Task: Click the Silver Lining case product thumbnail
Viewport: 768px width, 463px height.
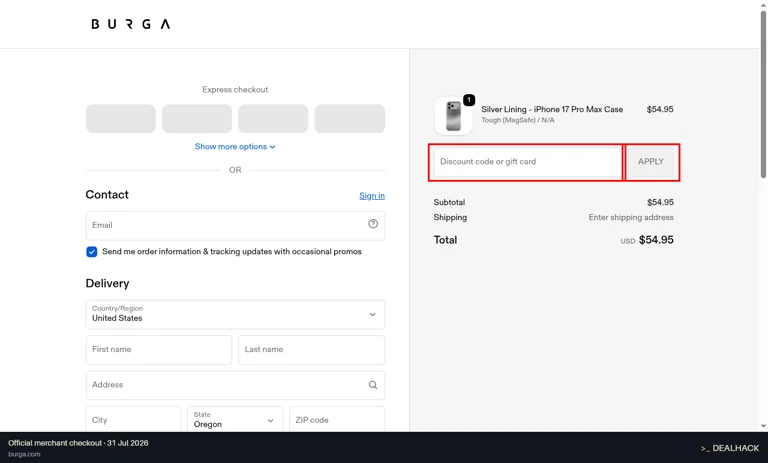Action: click(x=454, y=116)
